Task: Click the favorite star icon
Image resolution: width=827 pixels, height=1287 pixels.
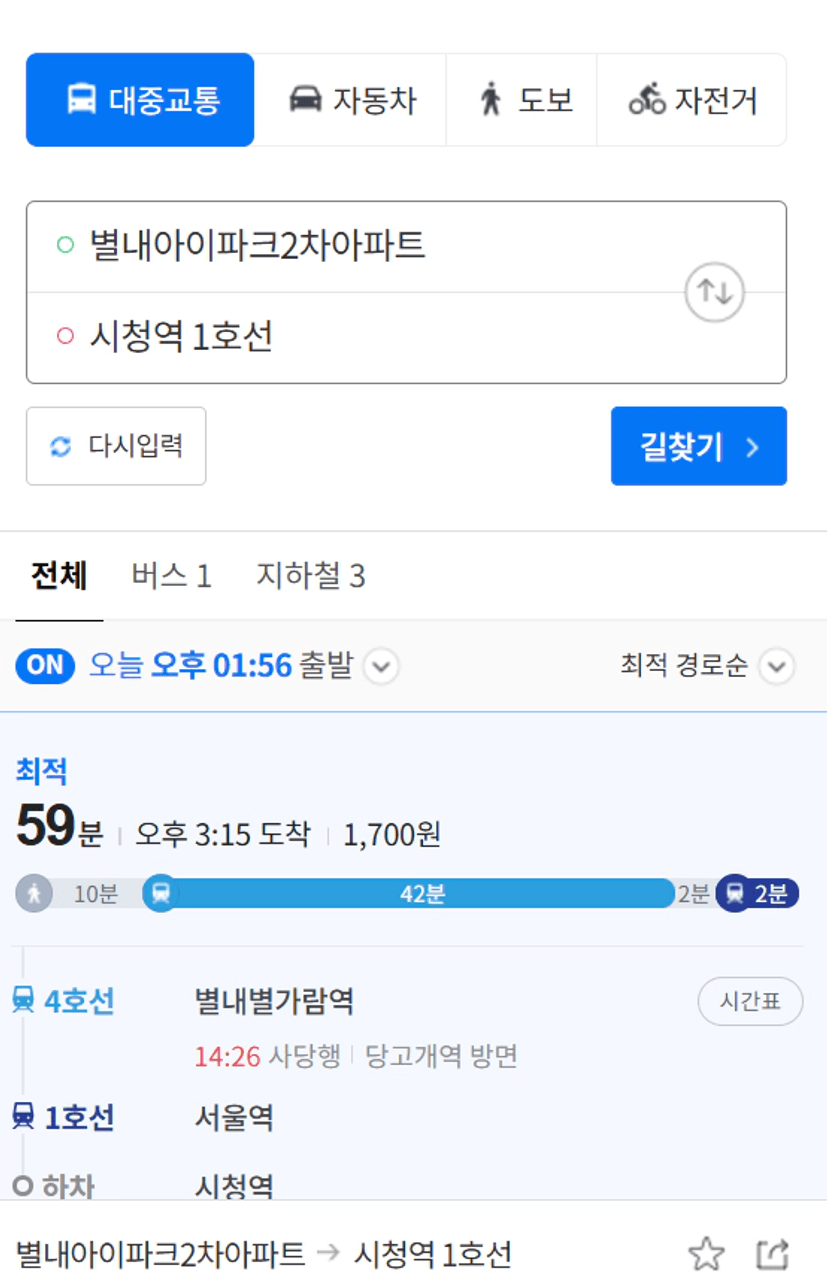Action: pos(706,1253)
